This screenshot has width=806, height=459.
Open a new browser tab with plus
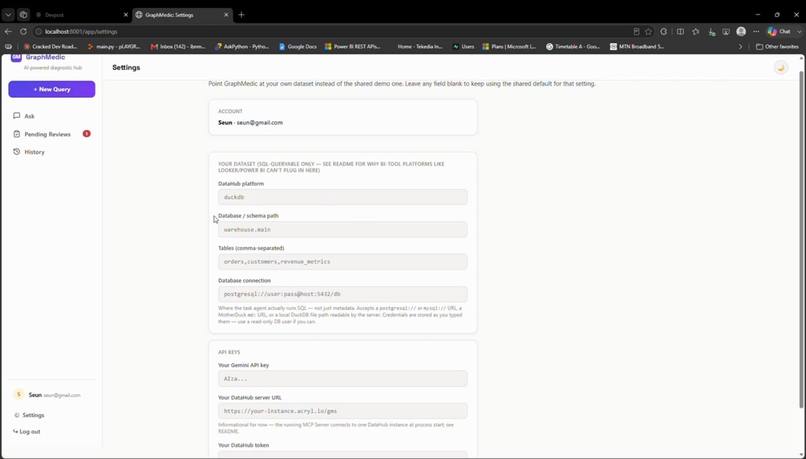tap(242, 15)
